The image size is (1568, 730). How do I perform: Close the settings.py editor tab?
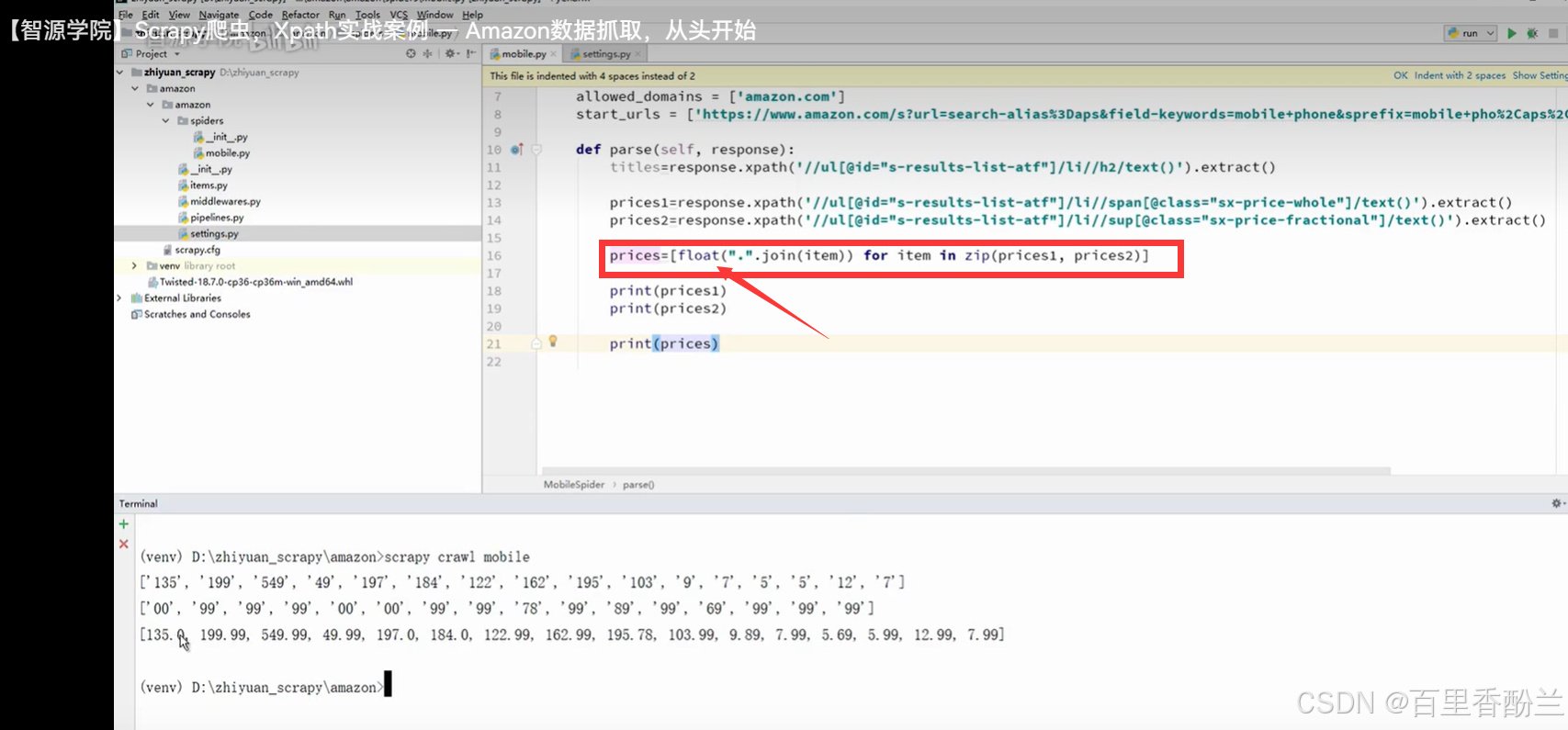(x=637, y=54)
